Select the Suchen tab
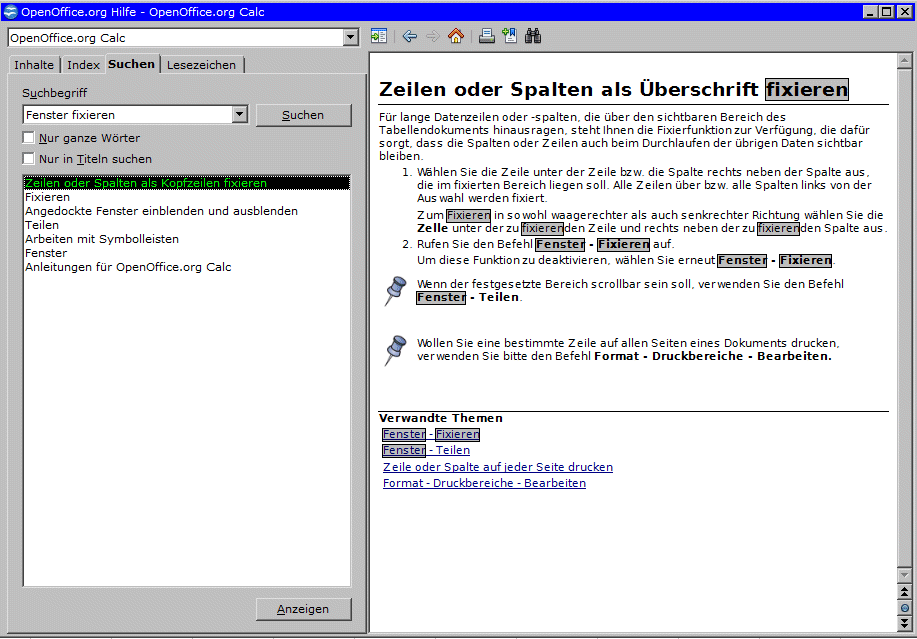This screenshot has width=917, height=639. pos(131,64)
